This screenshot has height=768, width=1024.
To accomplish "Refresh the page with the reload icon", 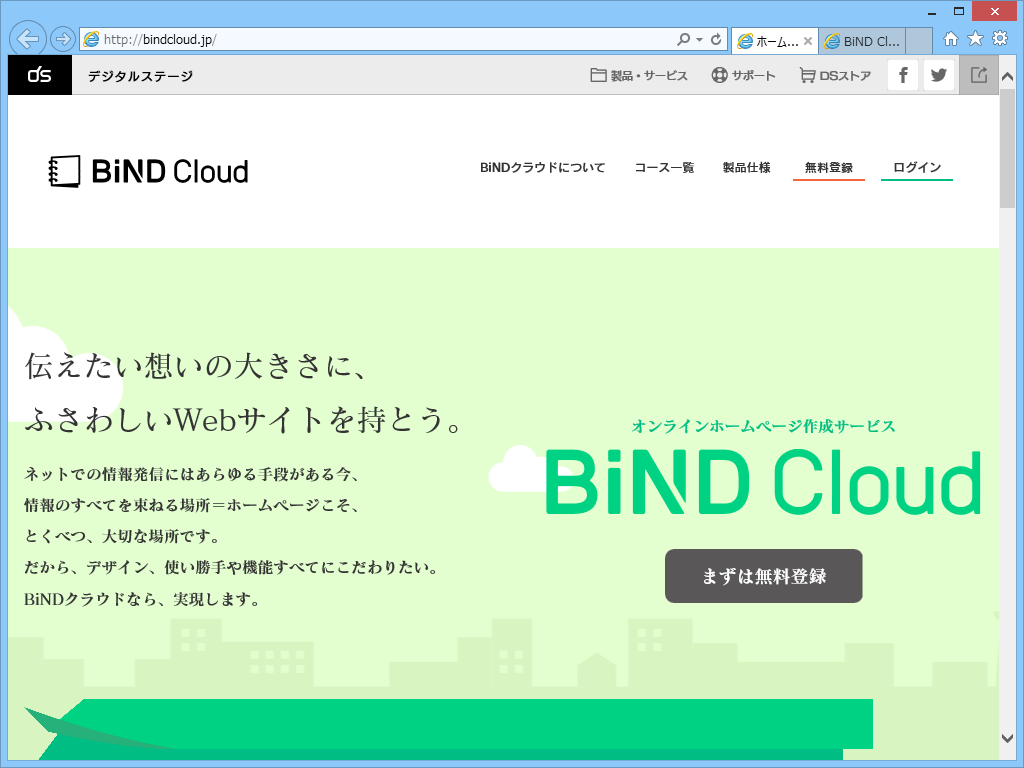I will click(x=718, y=40).
